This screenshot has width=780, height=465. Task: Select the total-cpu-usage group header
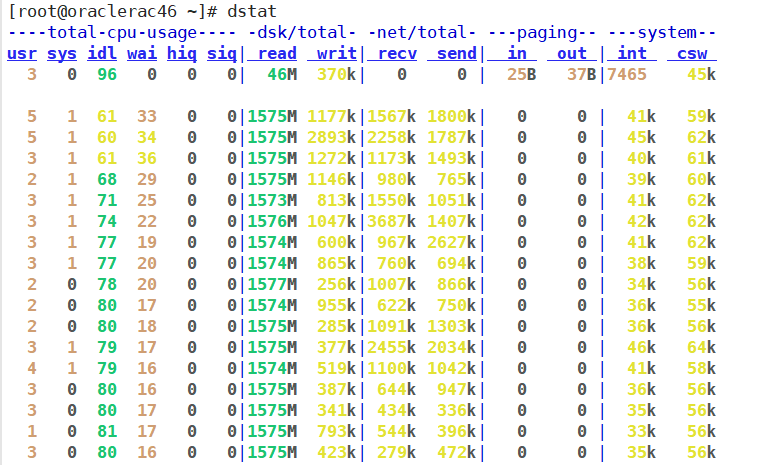click(122, 32)
